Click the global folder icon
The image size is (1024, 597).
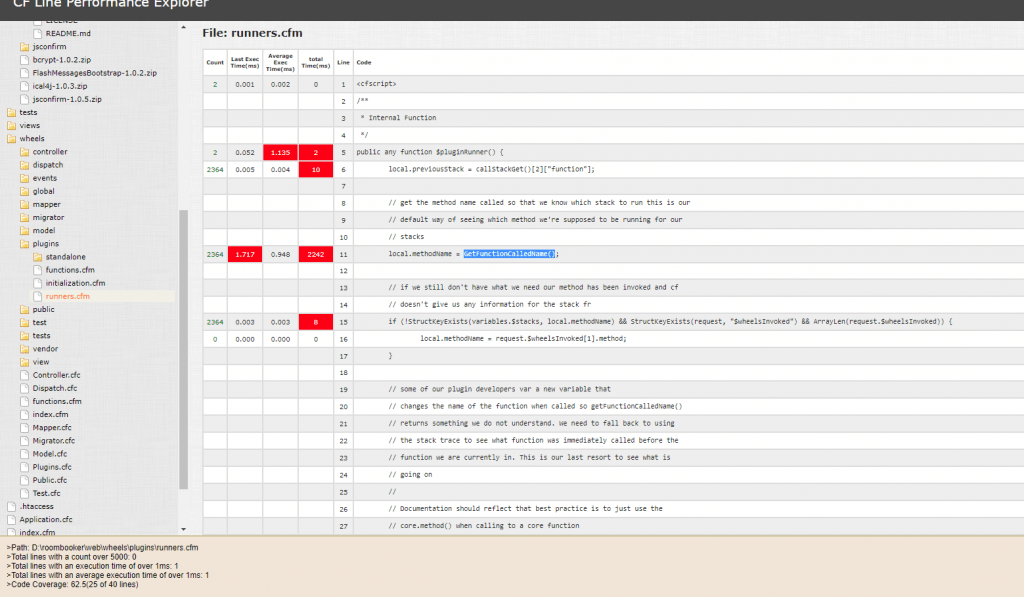tap(24, 191)
